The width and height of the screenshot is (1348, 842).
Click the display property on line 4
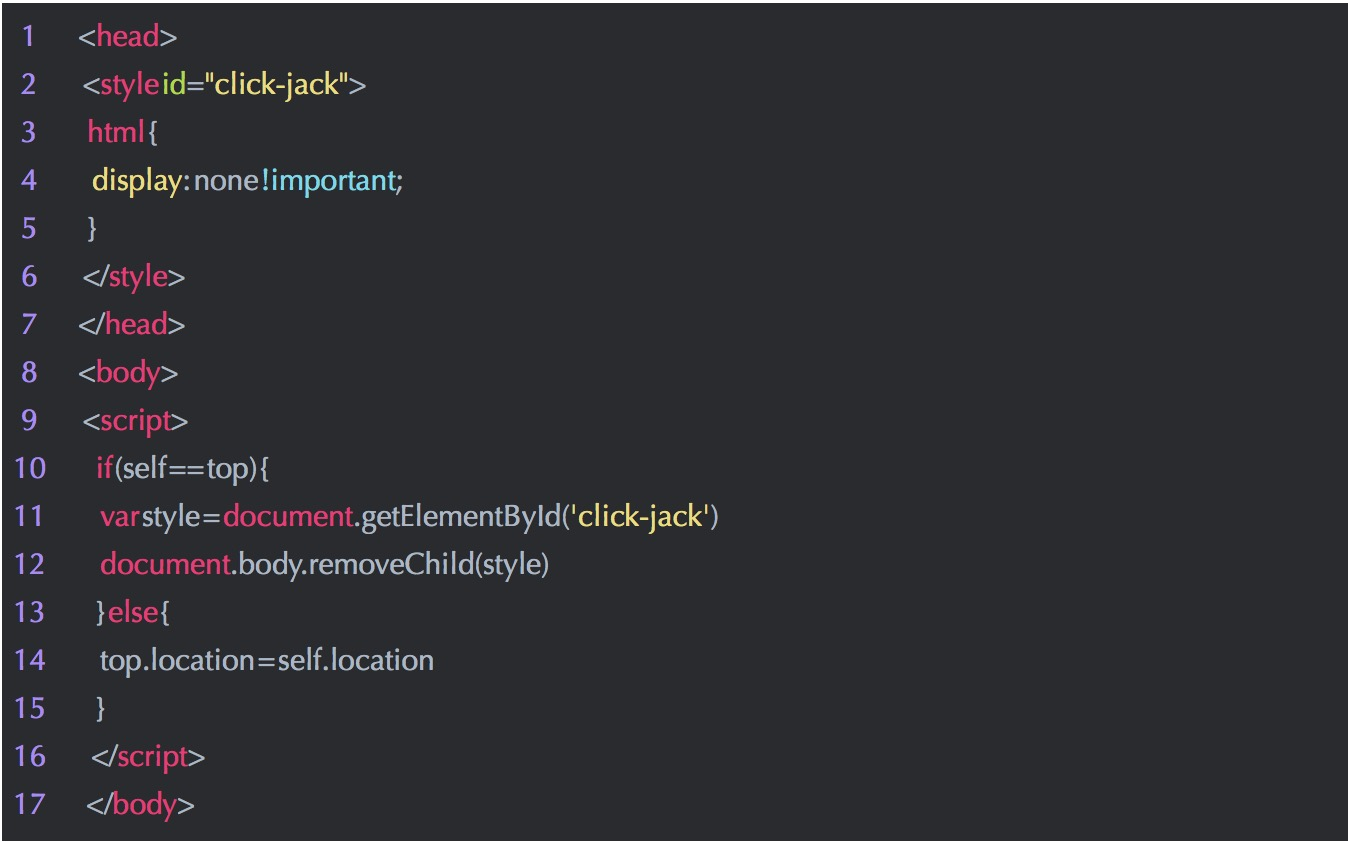click(x=135, y=181)
